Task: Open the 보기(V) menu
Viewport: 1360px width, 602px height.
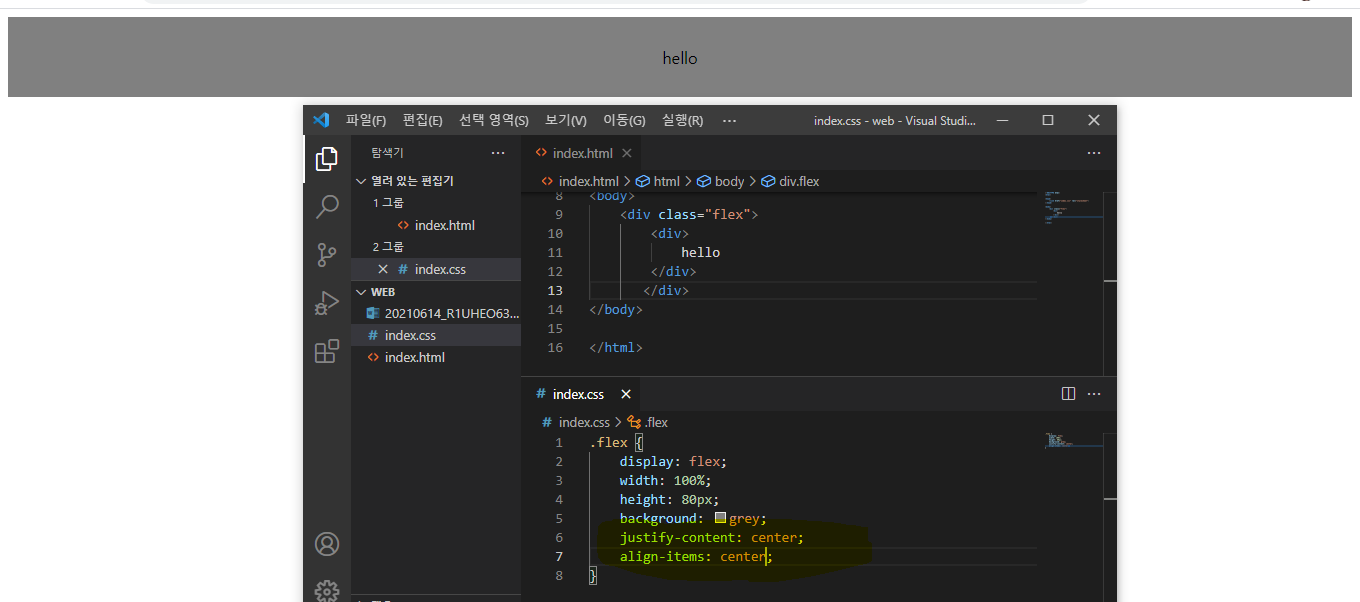Action: tap(566, 120)
